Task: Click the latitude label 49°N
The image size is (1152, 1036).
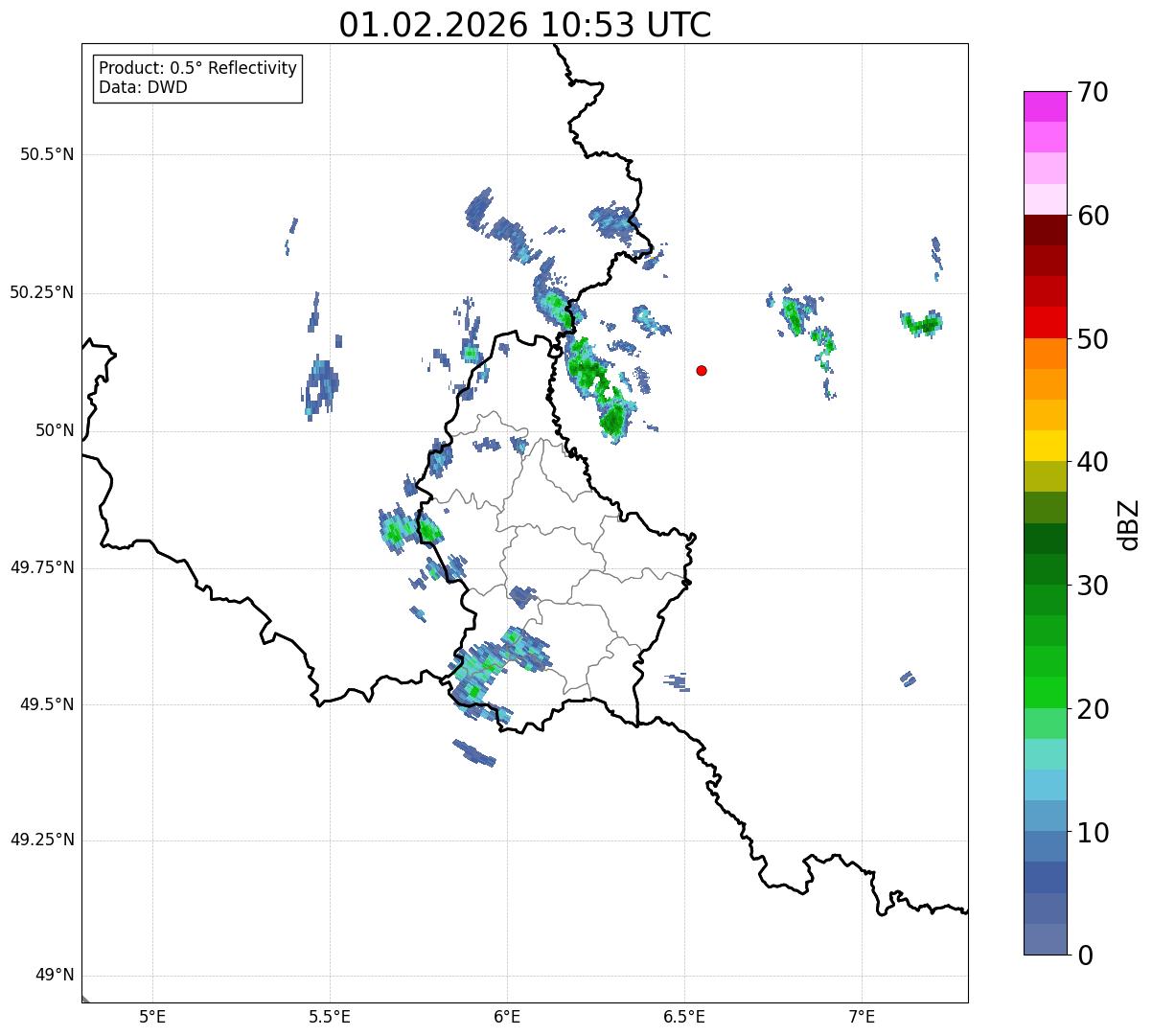Action: coord(55,976)
